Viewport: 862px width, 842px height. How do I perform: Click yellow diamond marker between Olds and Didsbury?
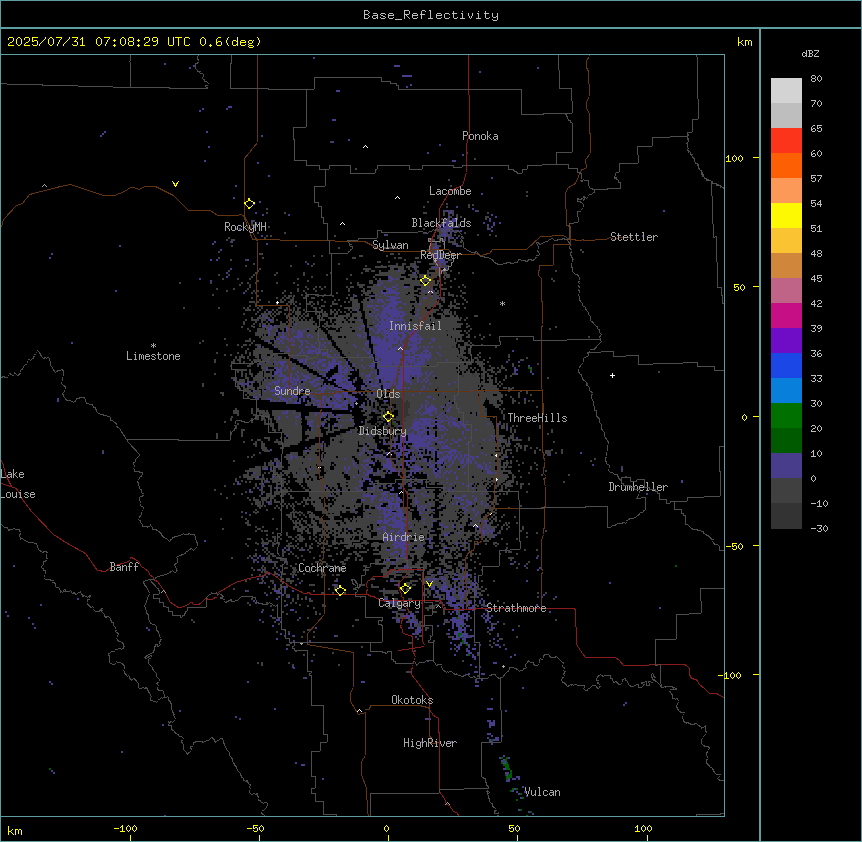(x=388, y=417)
